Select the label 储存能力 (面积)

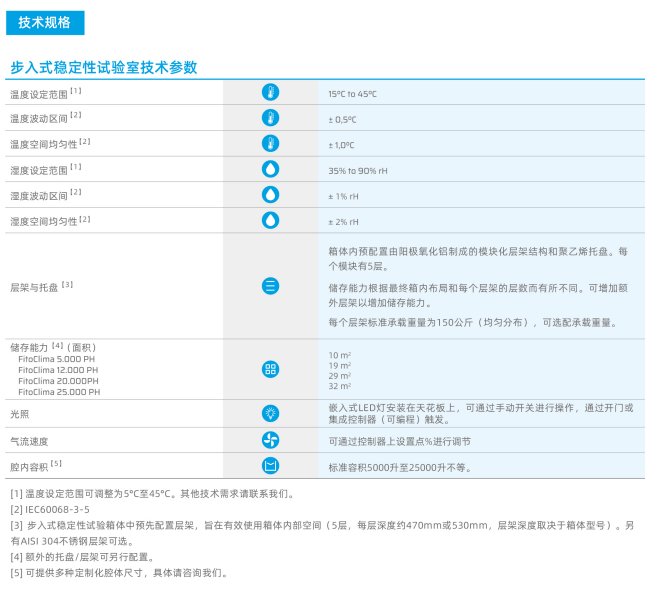pos(53,347)
